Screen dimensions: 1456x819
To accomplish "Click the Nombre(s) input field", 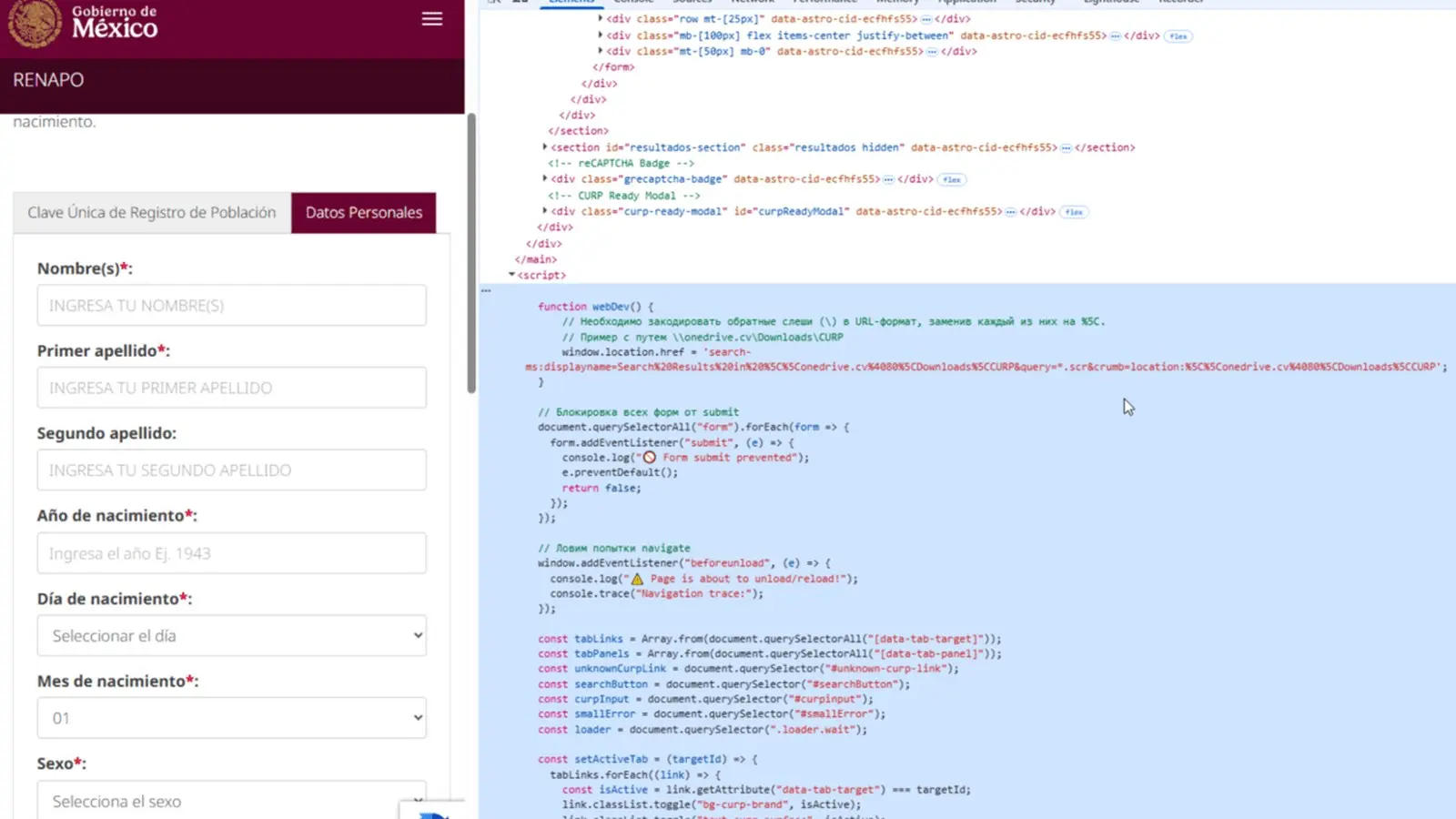I will [x=231, y=305].
